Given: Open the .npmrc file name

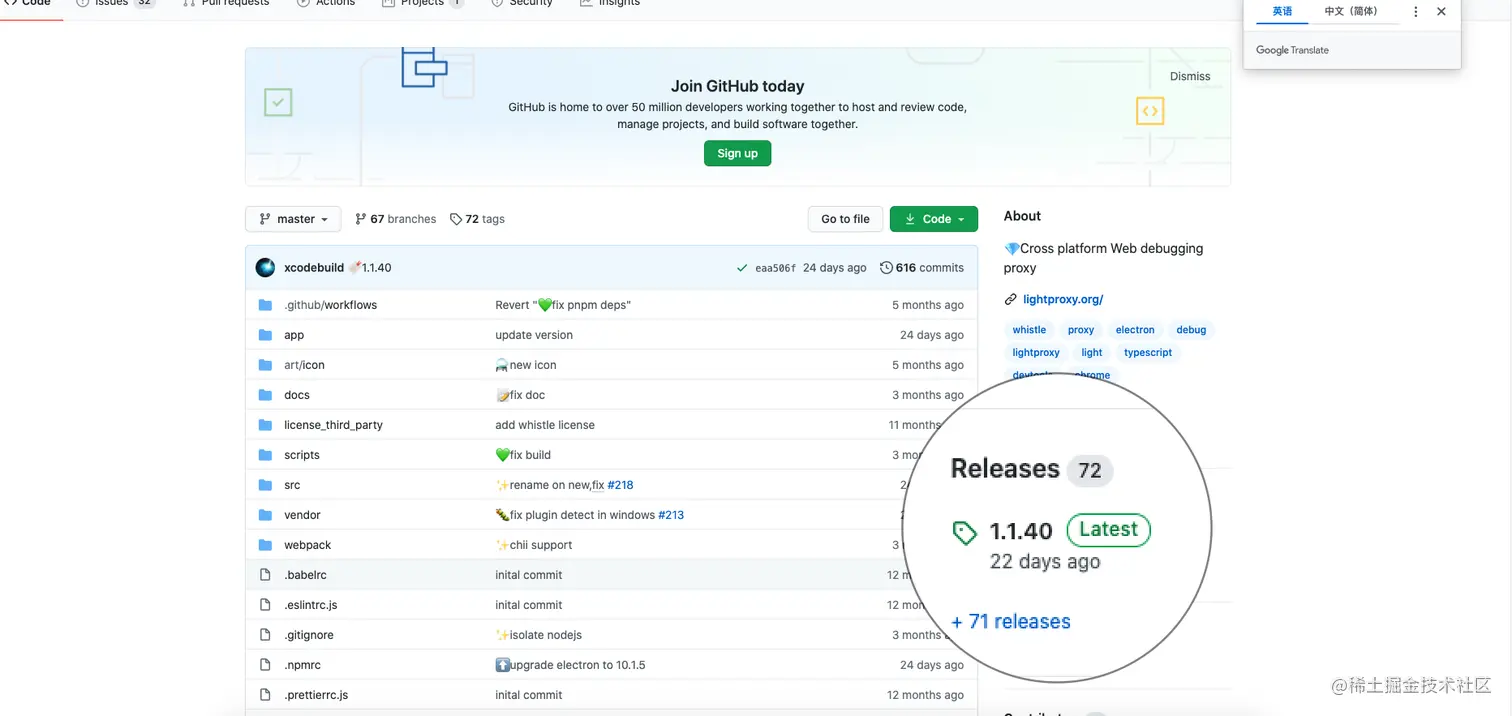Looking at the screenshot, I should click(302, 665).
